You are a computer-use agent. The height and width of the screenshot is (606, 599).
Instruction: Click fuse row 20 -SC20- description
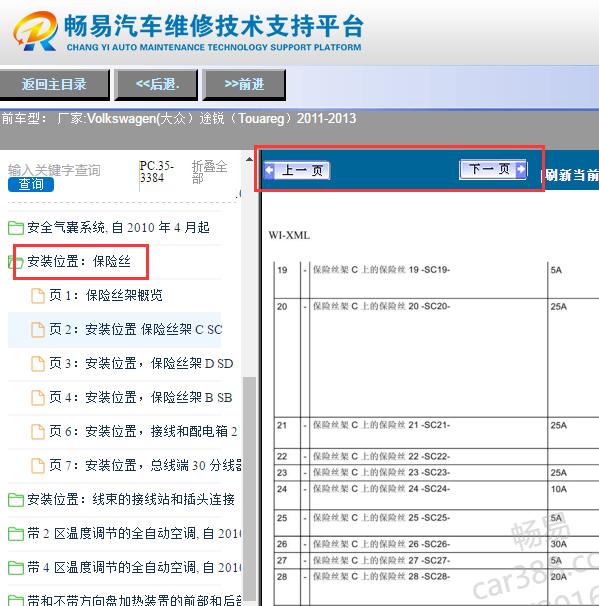(x=381, y=306)
